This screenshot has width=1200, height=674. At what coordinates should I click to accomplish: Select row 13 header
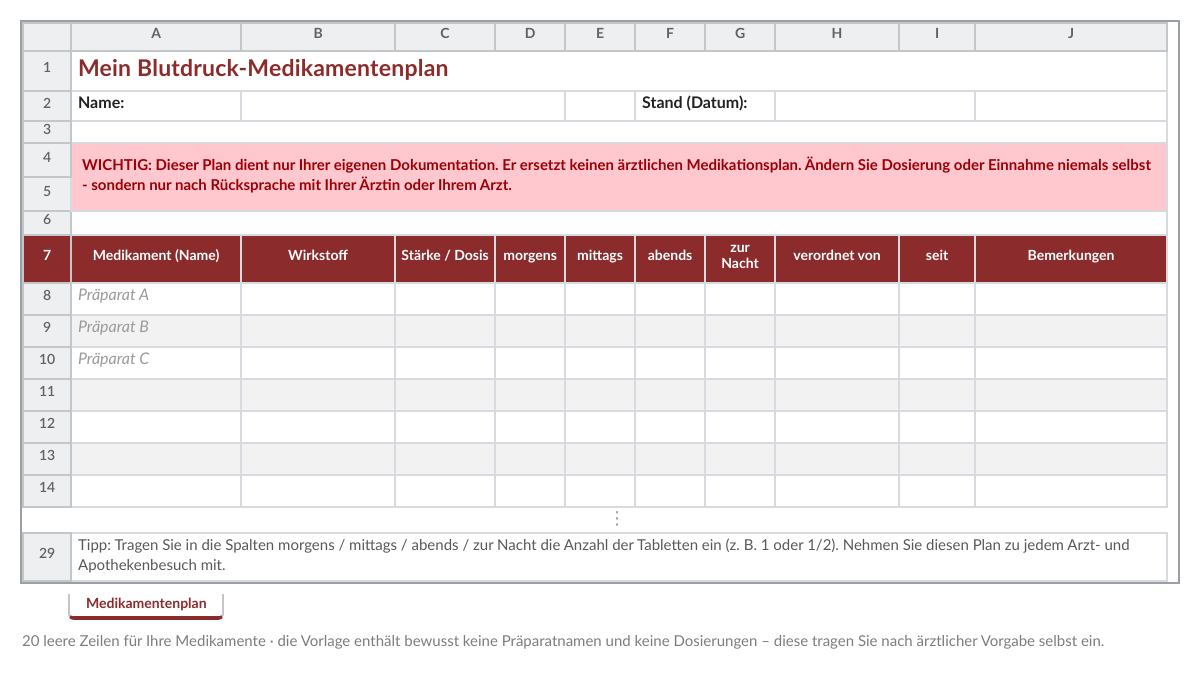[x=47, y=457]
